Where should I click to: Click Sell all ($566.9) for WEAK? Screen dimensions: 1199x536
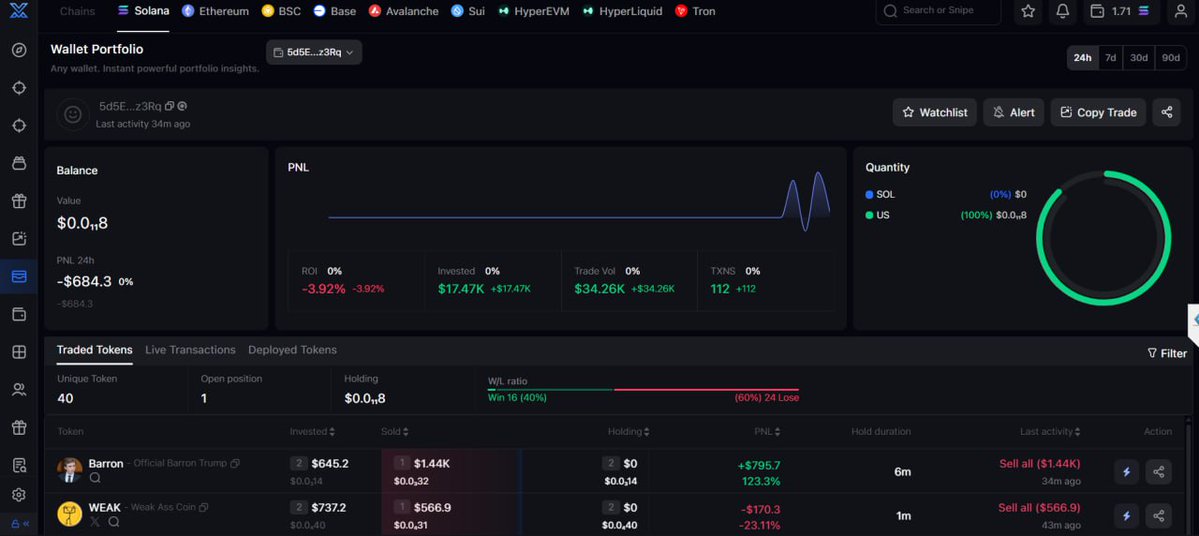1039,507
